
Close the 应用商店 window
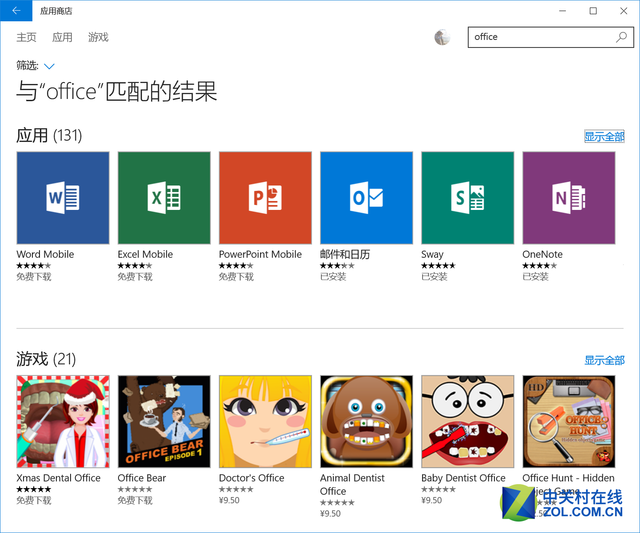click(624, 11)
